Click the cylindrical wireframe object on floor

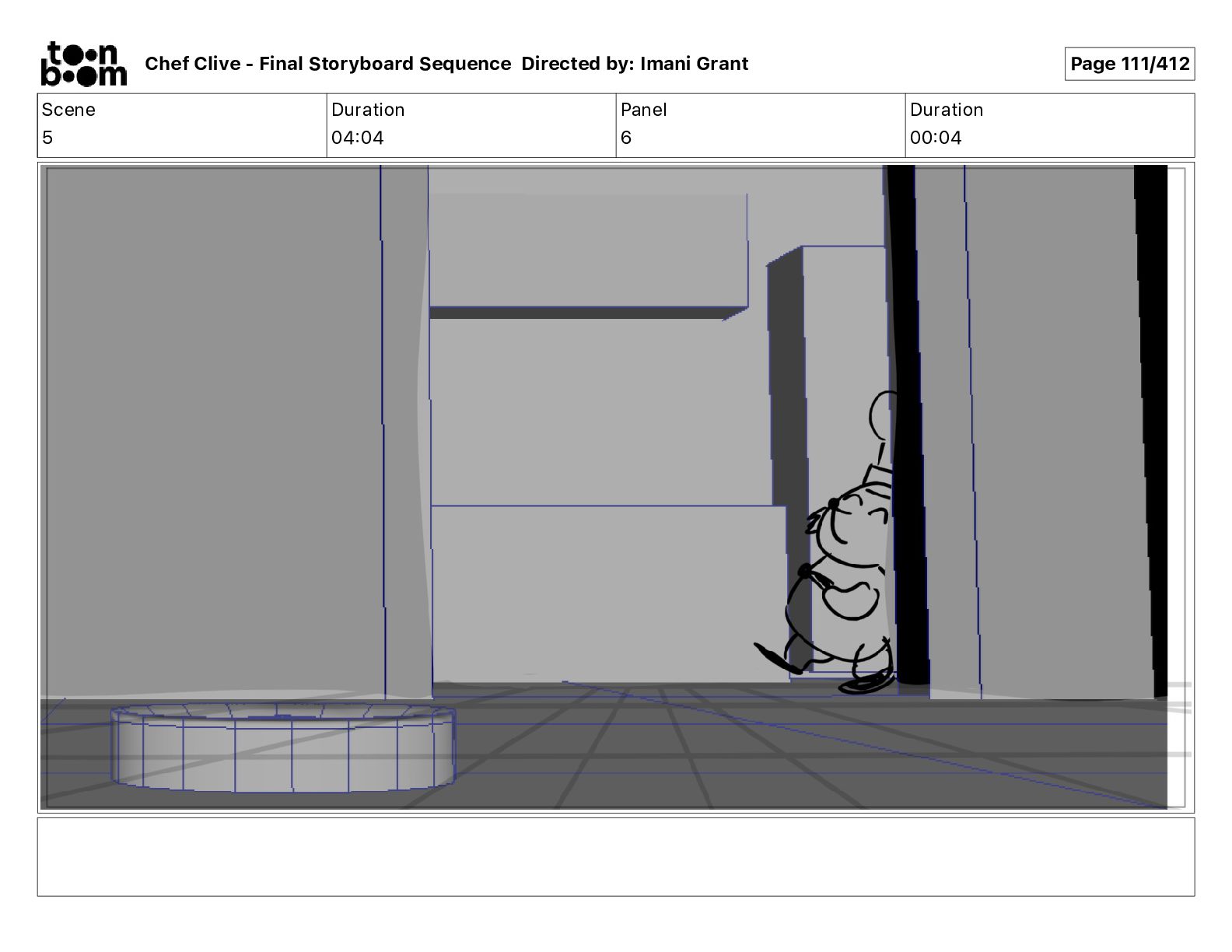click(282, 747)
